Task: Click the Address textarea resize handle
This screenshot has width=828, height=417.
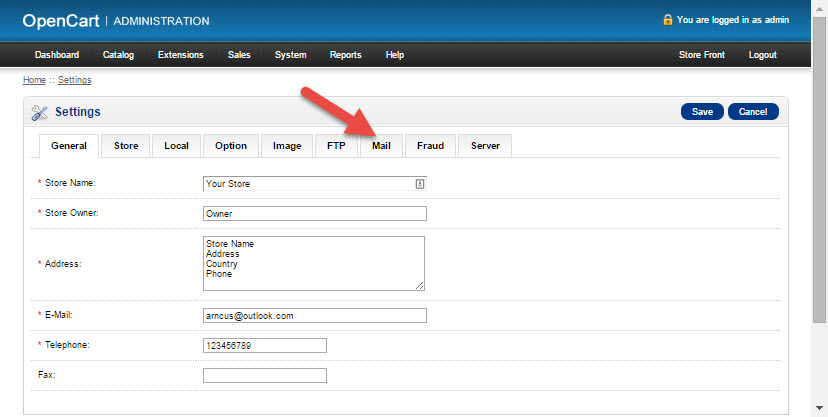Action: tap(419, 286)
